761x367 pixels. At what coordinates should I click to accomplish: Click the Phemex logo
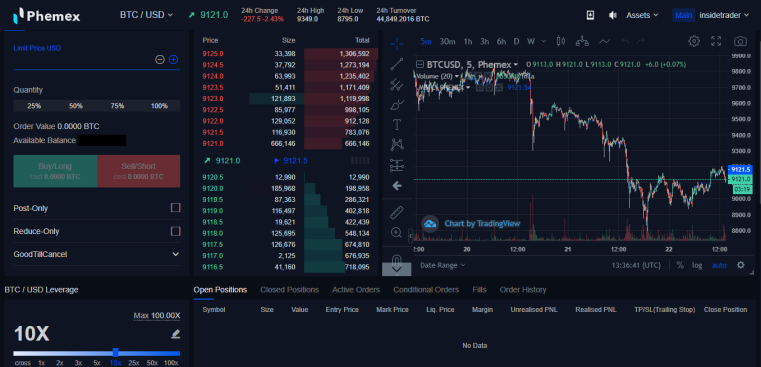point(47,16)
